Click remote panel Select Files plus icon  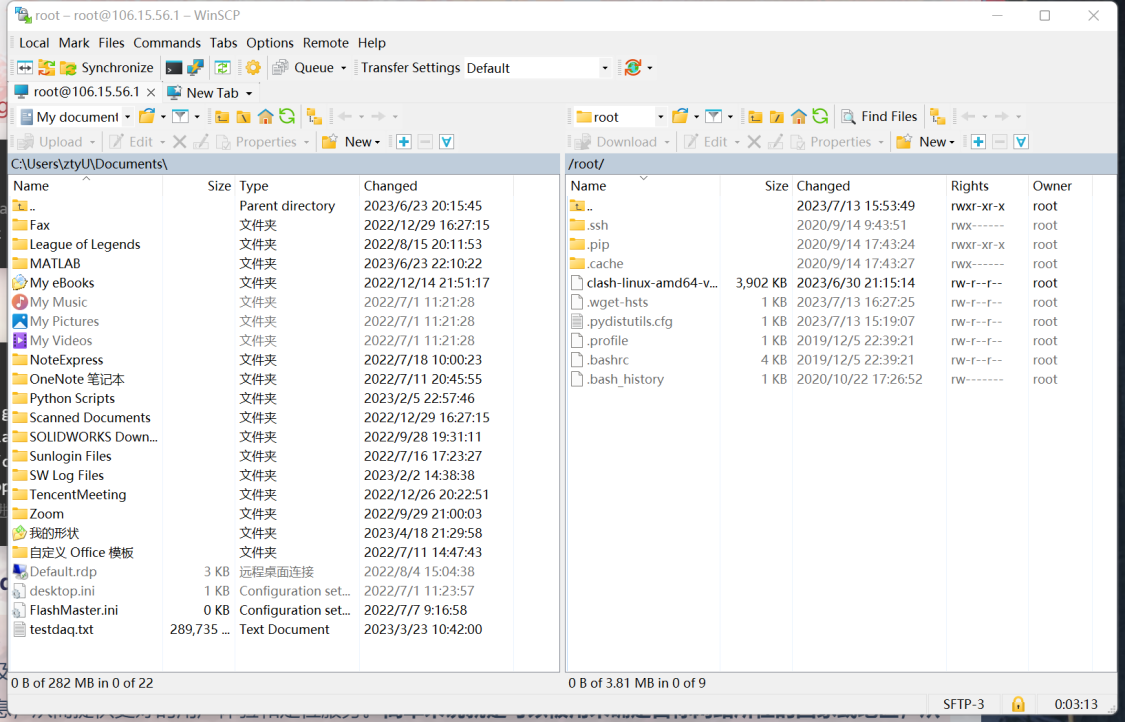[978, 141]
